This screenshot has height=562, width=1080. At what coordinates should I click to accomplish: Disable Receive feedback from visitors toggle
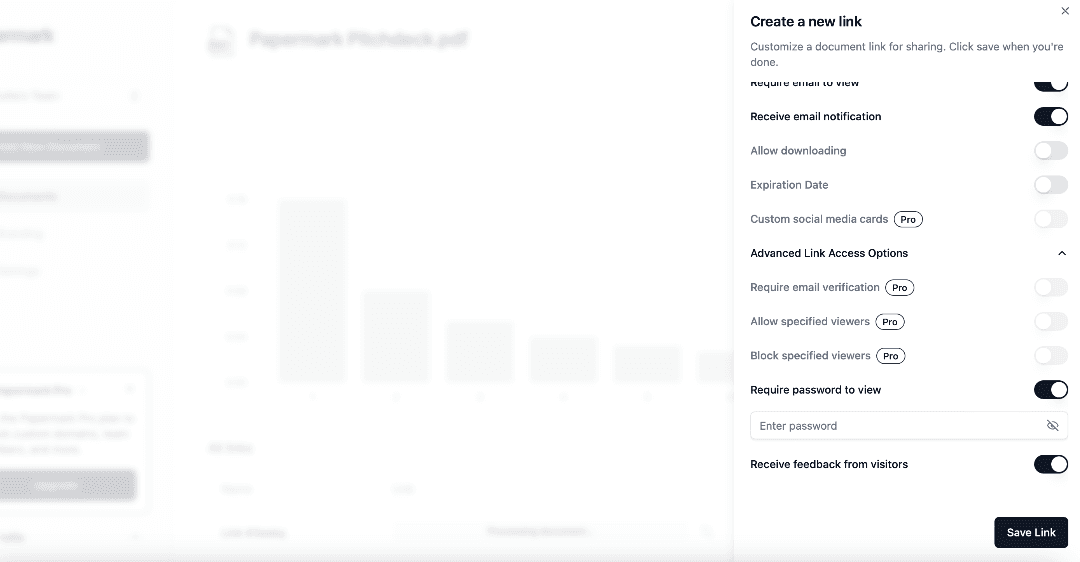pyautogui.click(x=1050, y=464)
